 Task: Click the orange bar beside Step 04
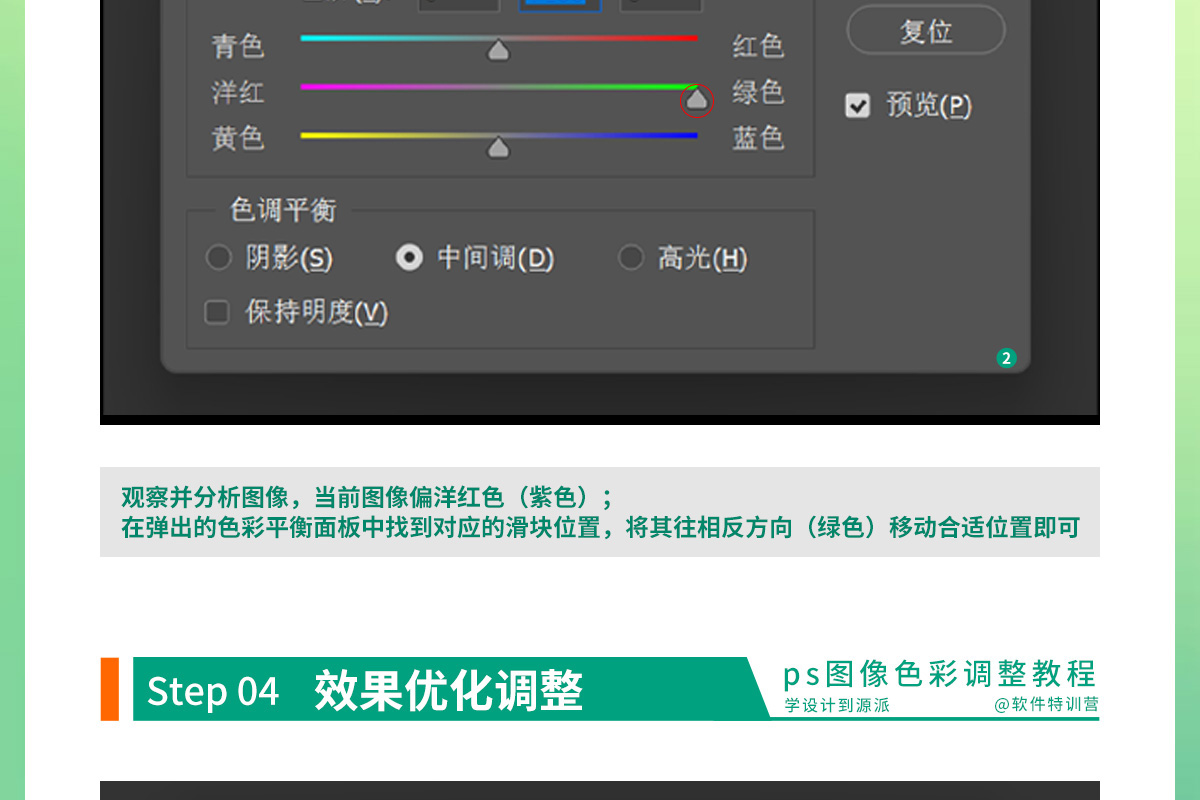tap(109, 689)
